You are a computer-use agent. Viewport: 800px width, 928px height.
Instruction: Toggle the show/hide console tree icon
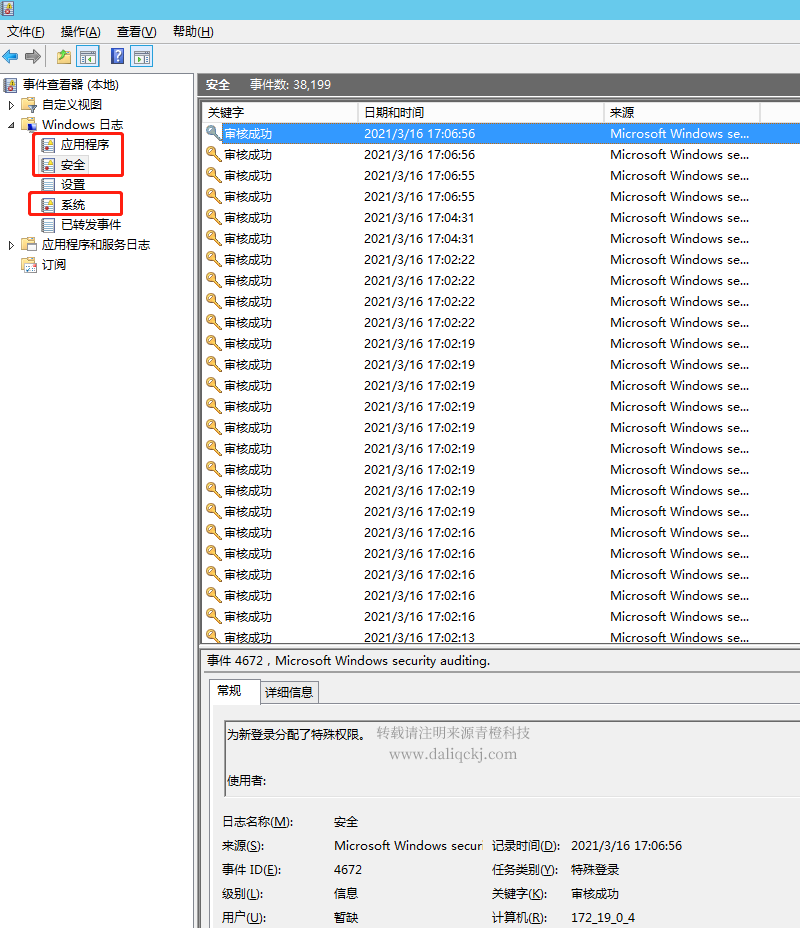(x=88, y=57)
